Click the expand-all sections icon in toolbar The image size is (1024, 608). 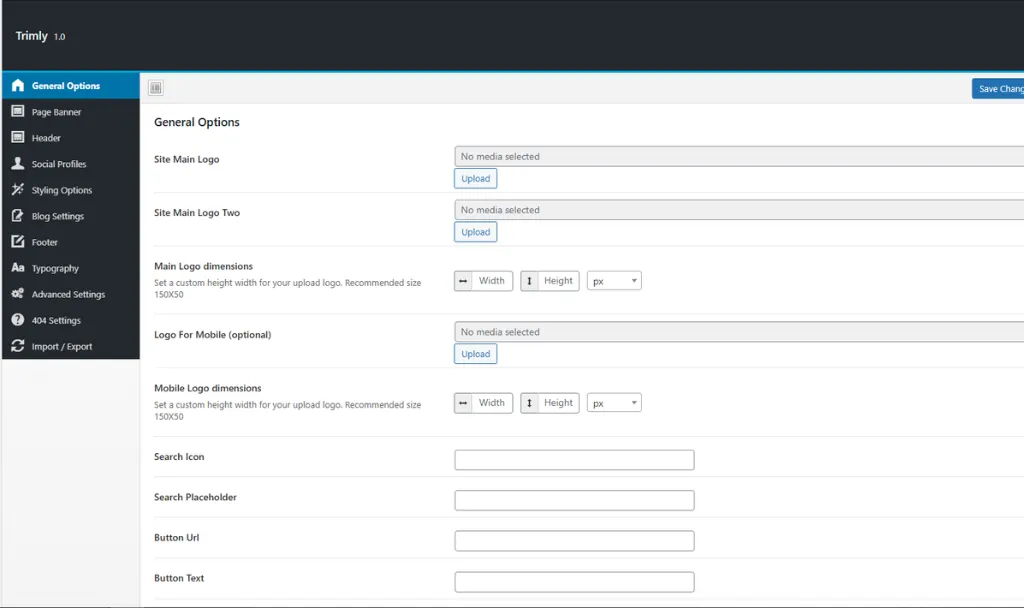tap(155, 88)
